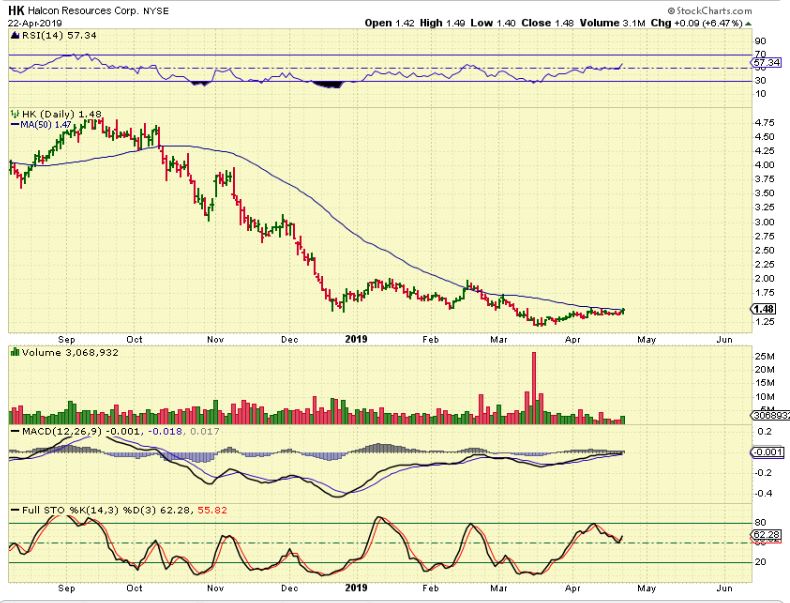The image size is (790, 603).
Task: Click the MACD(12,26,9) legend icon
Action: [13, 431]
